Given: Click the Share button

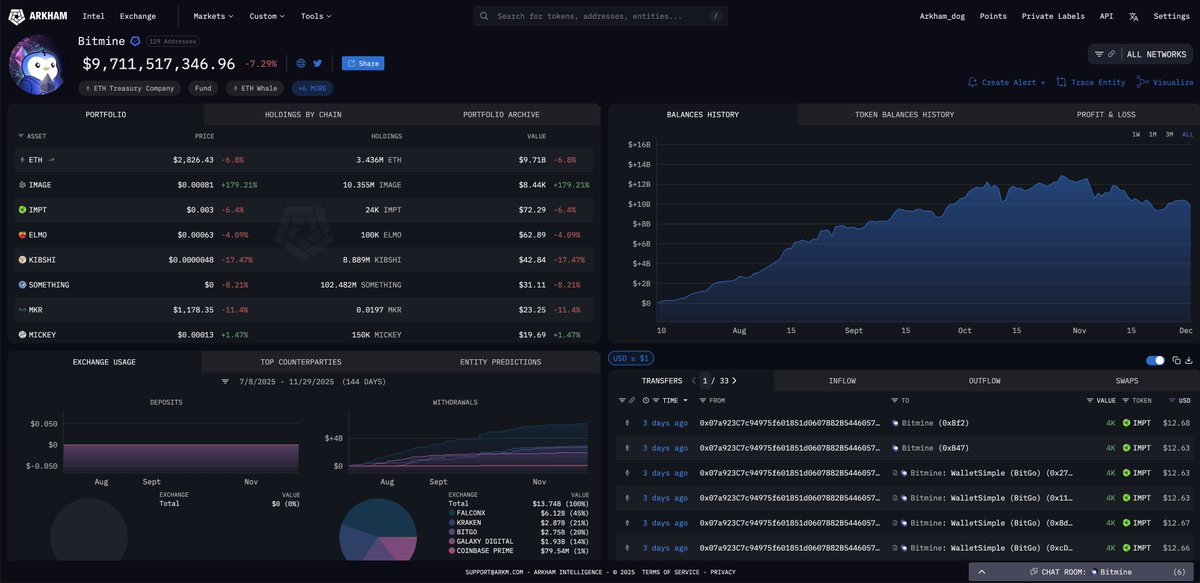Looking at the screenshot, I should click(363, 63).
